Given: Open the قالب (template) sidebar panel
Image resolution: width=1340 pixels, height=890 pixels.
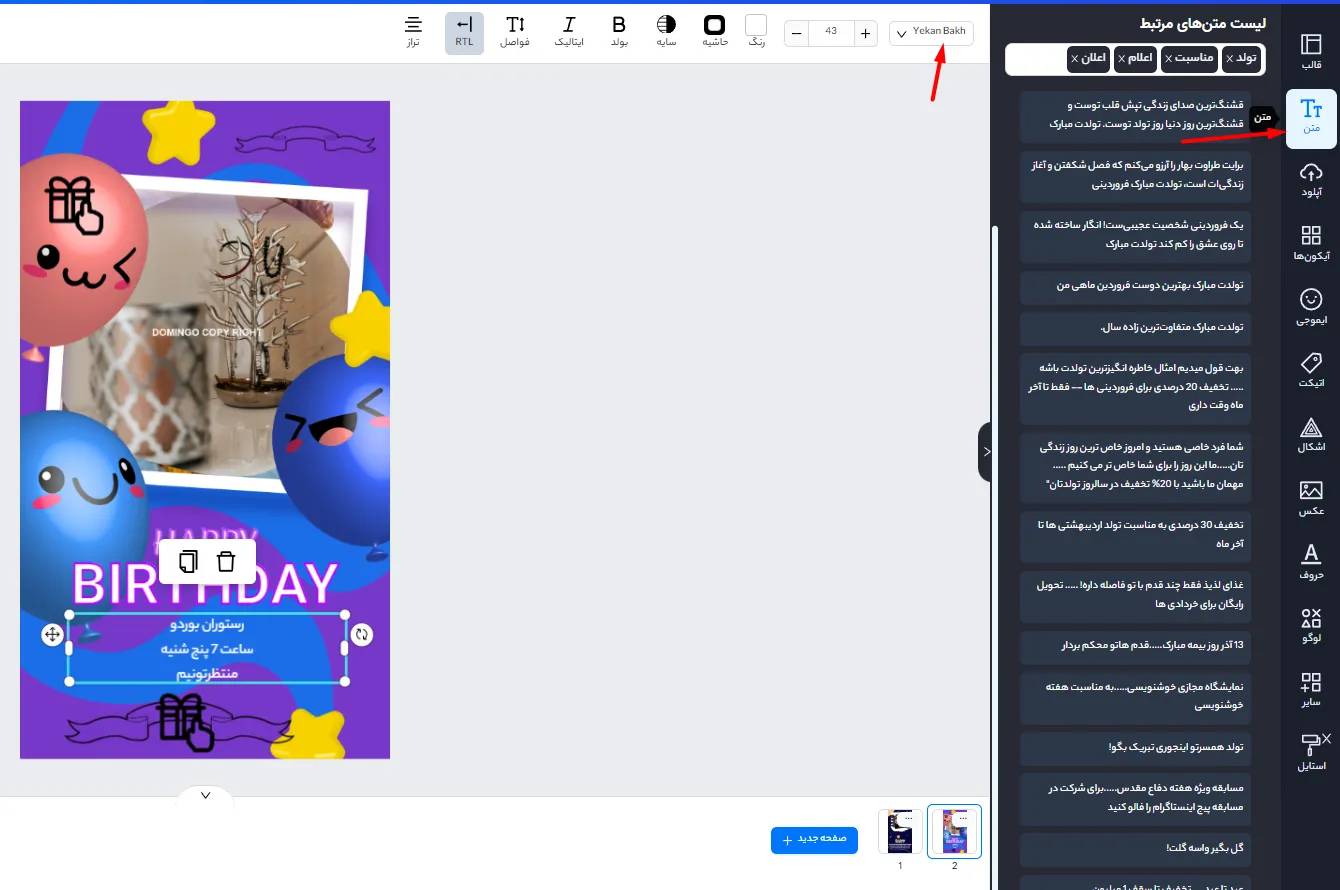Looking at the screenshot, I should tap(1310, 53).
